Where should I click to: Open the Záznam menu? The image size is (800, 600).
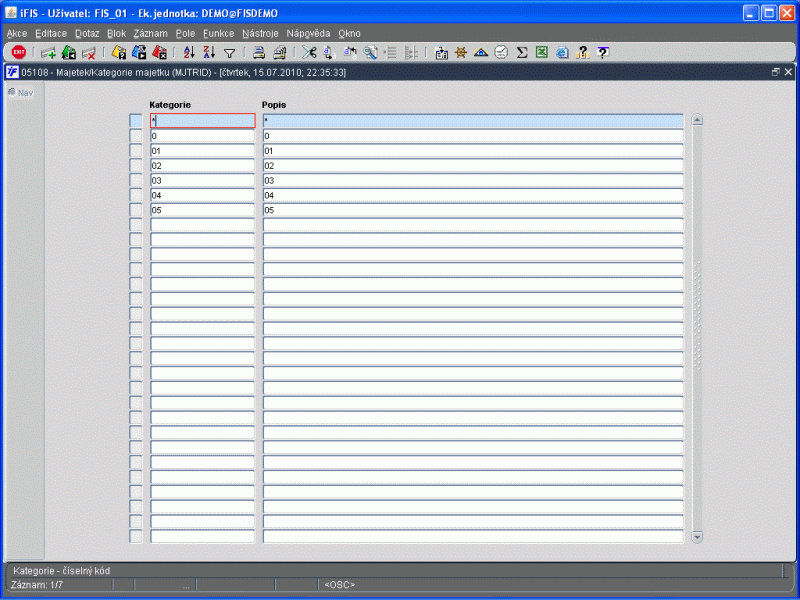point(151,33)
